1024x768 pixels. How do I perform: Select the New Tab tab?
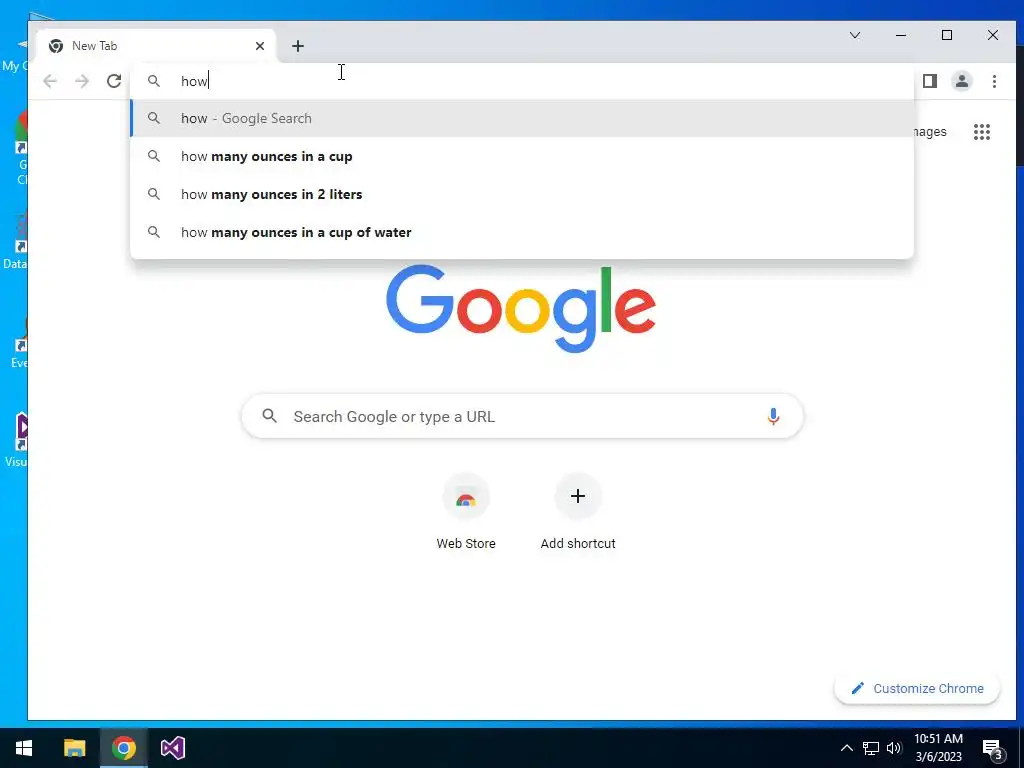155,46
